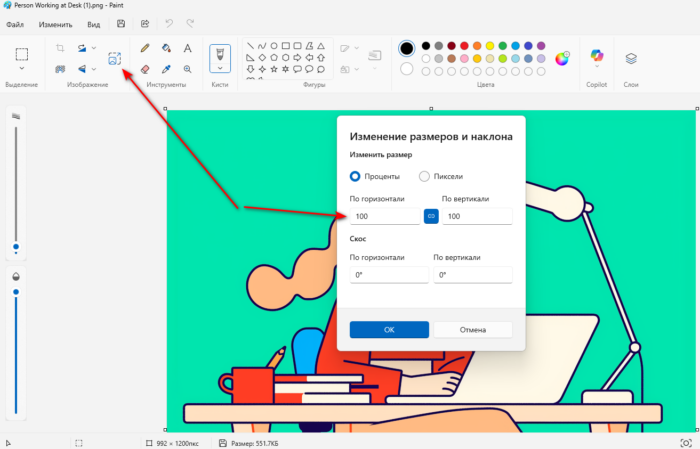Image resolution: width=700 pixels, height=449 pixels.
Task: Click the Скос По горизонтали field
Action: pos(389,275)
